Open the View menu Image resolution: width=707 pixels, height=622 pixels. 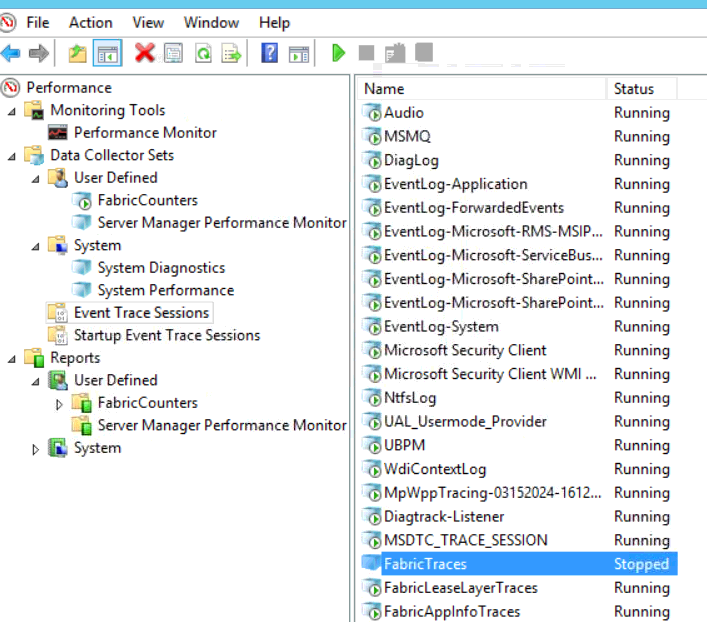pos(148,23)
